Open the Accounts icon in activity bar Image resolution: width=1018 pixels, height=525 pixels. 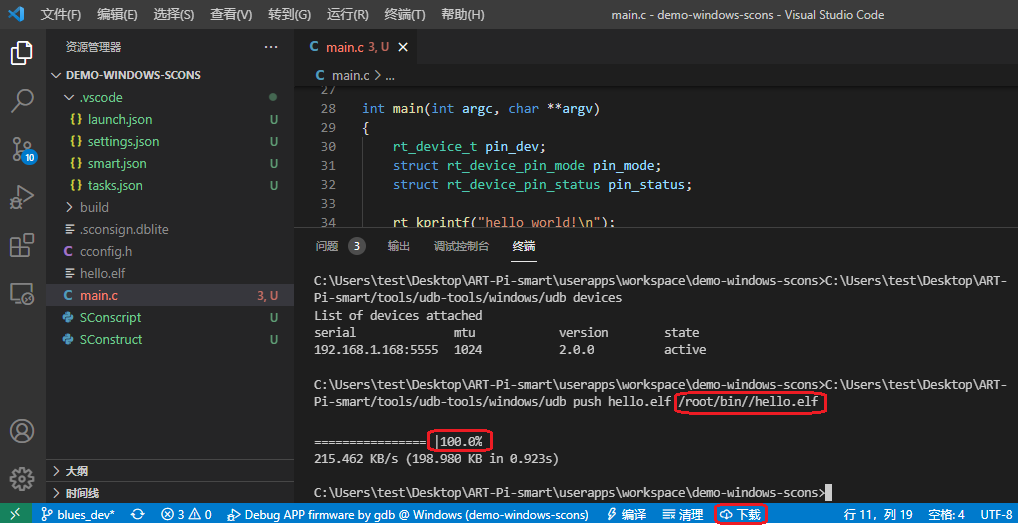click(22, 431)
